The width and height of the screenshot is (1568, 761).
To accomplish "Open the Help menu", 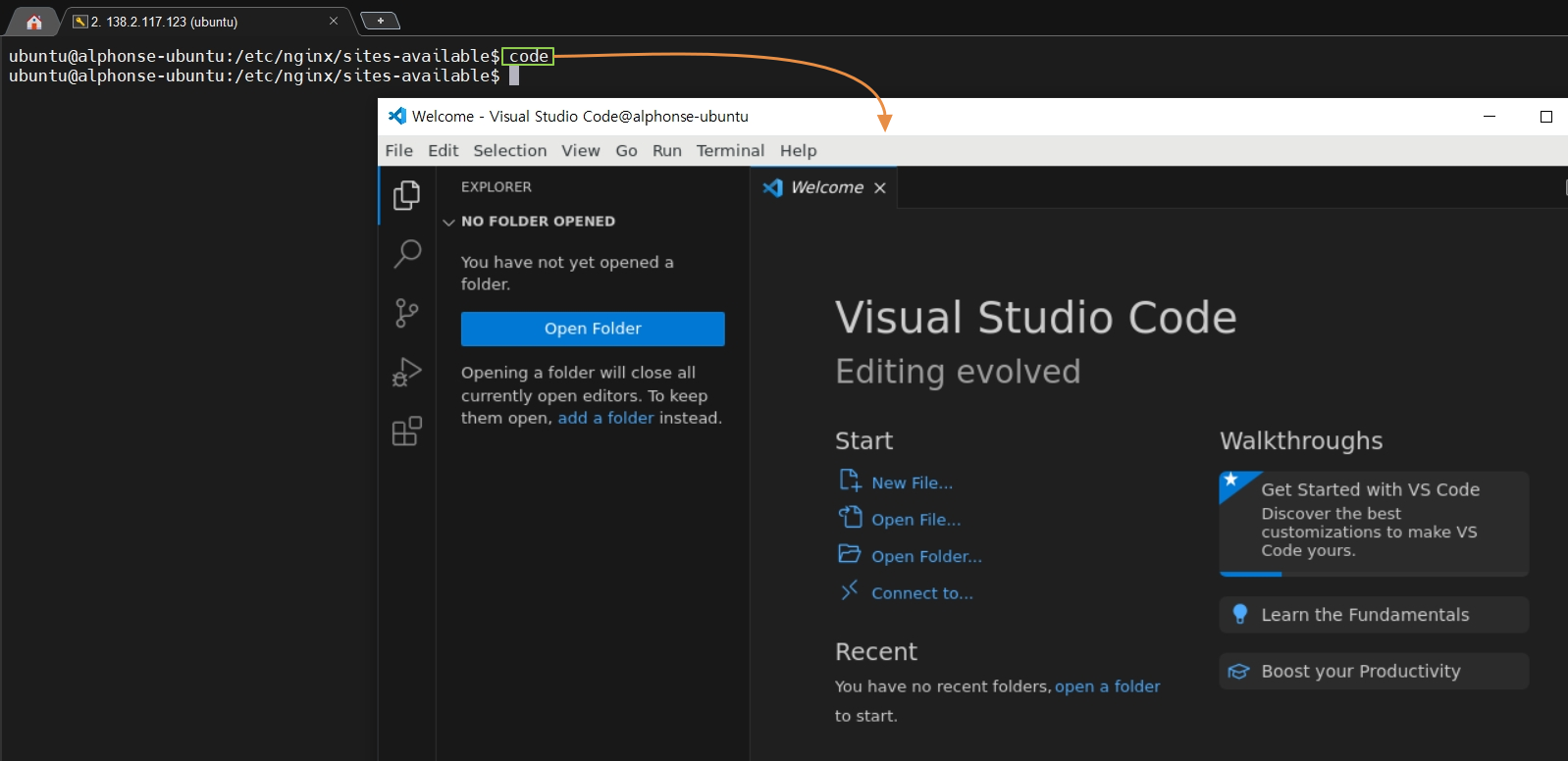I will [x=799, y=150].
